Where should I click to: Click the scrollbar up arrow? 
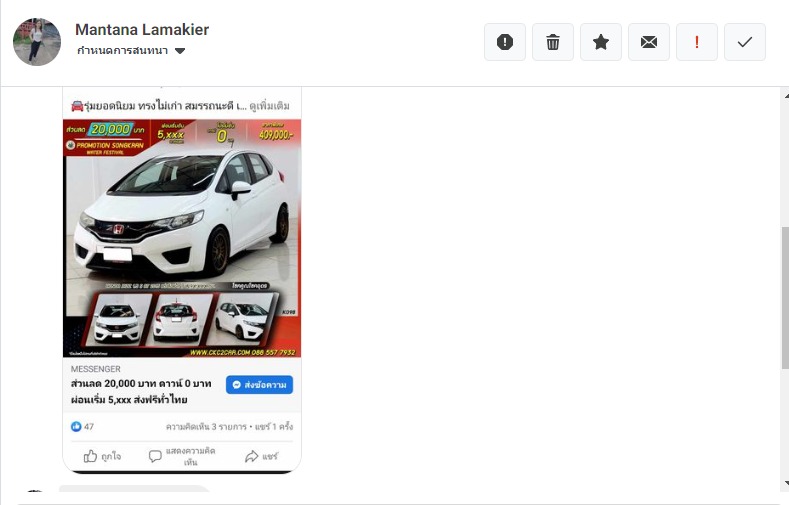tap(785, 95)
